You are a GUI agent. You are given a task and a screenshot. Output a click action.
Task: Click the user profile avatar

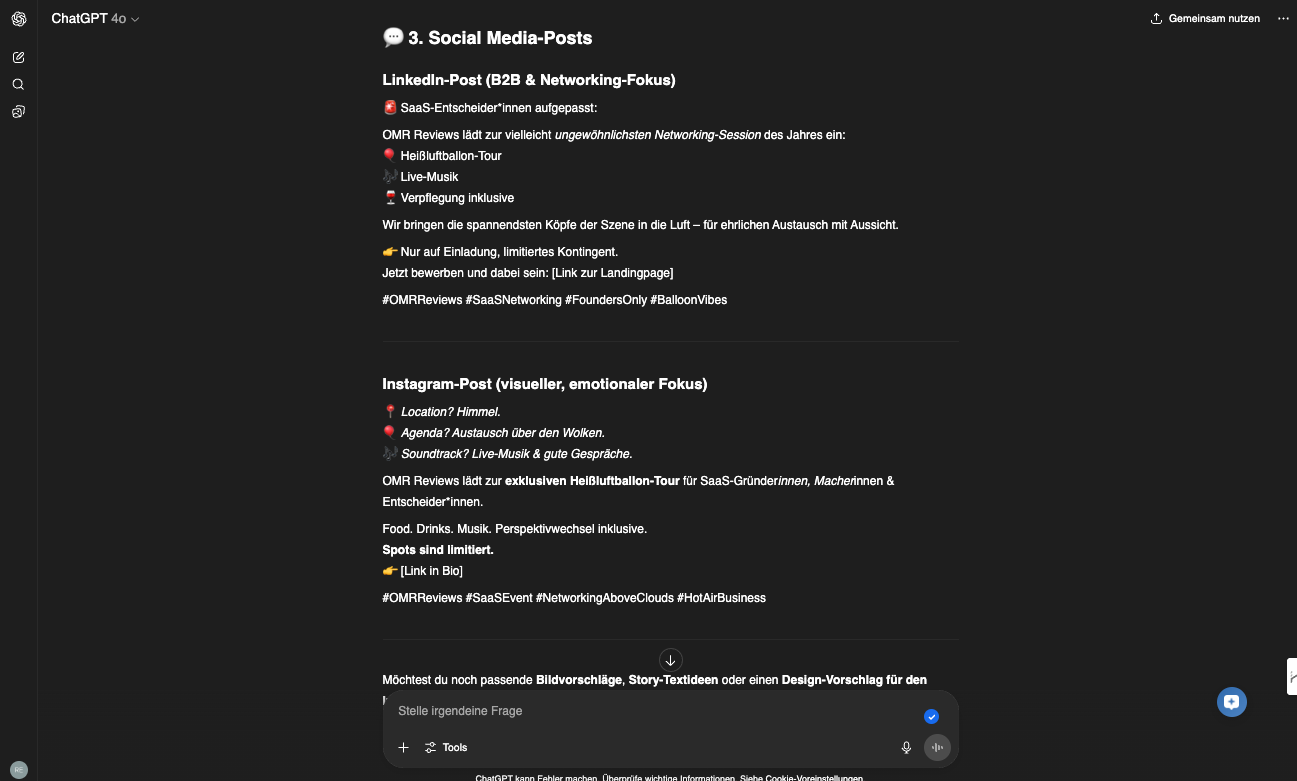[19, 769]
